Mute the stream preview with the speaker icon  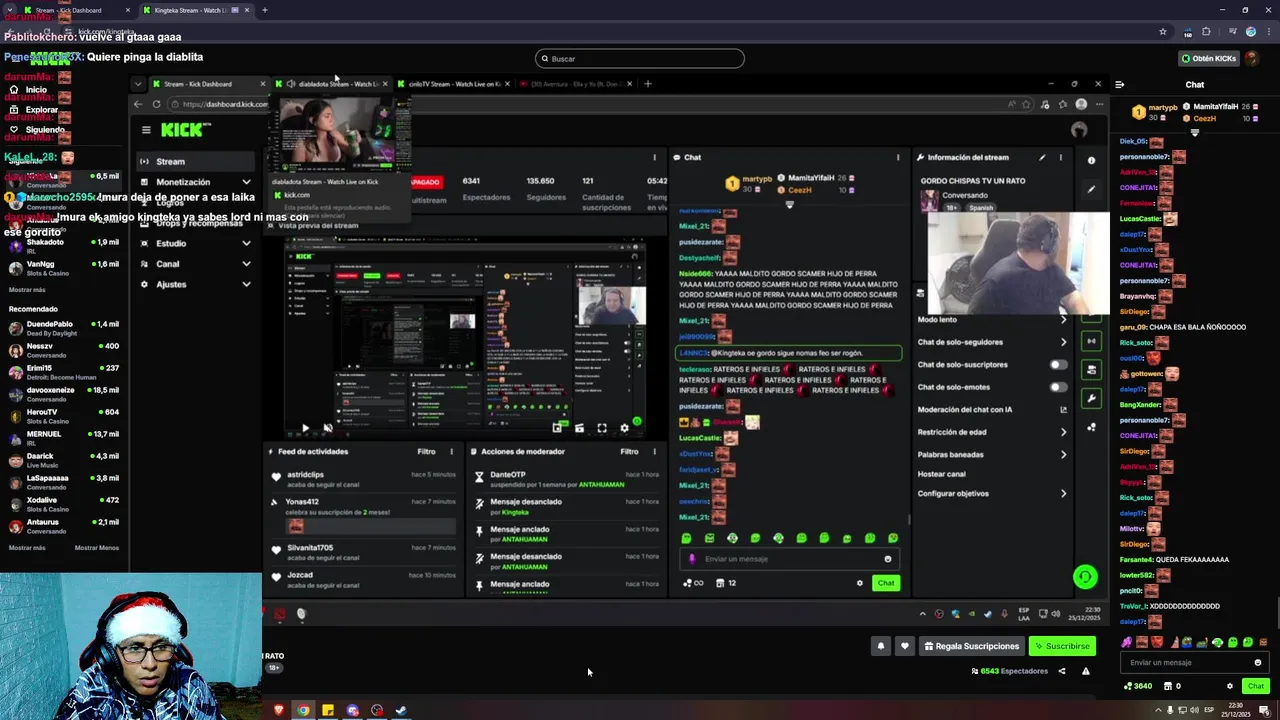pyautogui.click(x=328, y=428)
